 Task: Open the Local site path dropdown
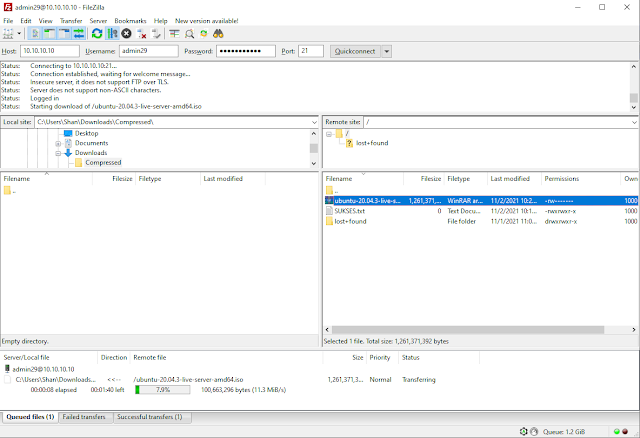(314, 122)
